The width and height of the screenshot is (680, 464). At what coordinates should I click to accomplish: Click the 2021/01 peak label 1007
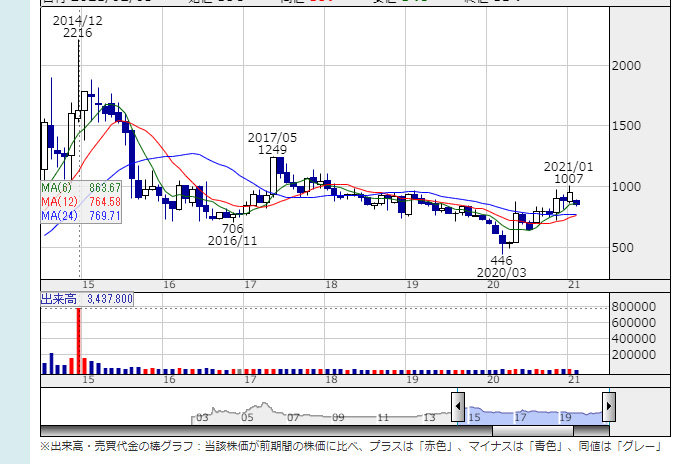coord(568,180)
